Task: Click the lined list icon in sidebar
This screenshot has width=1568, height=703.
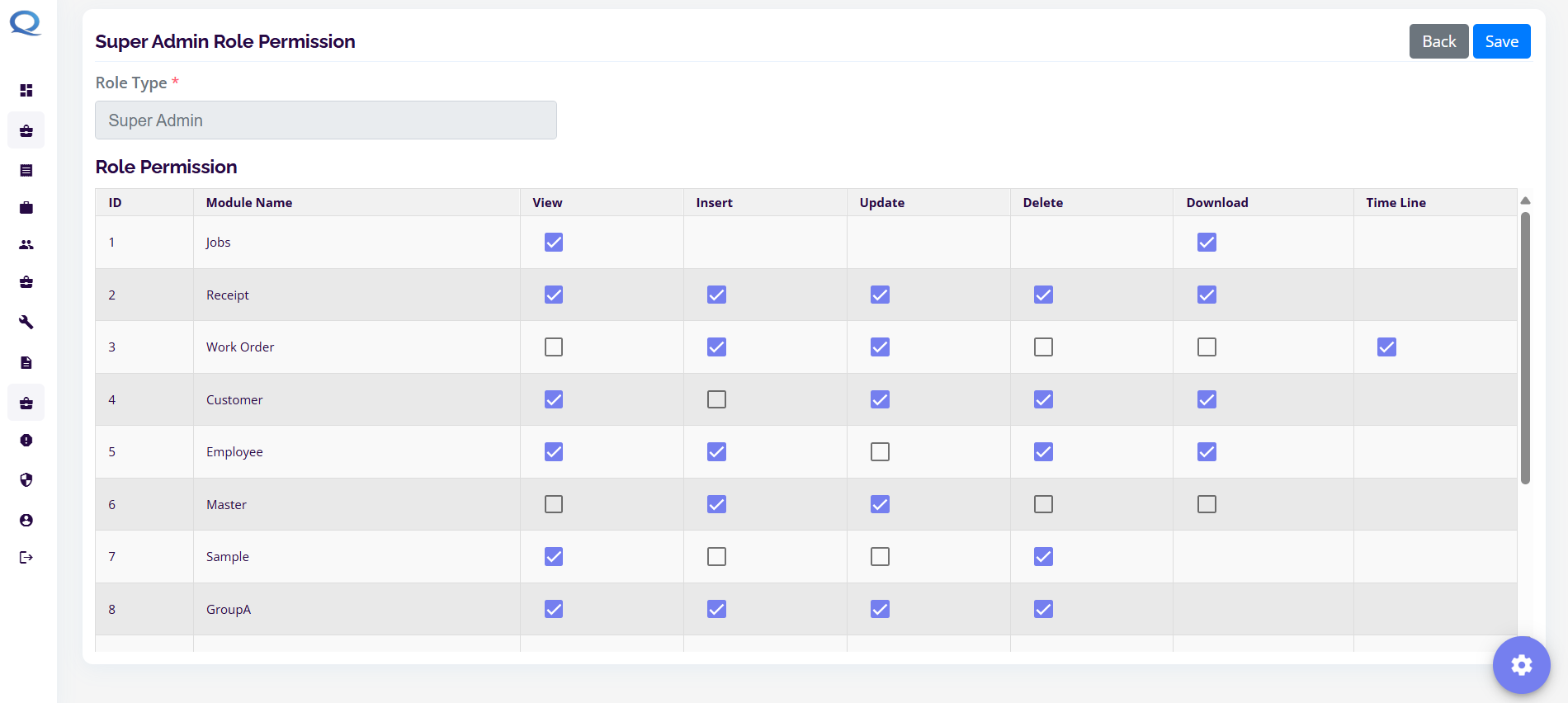Action: click(x=26, y=171)
